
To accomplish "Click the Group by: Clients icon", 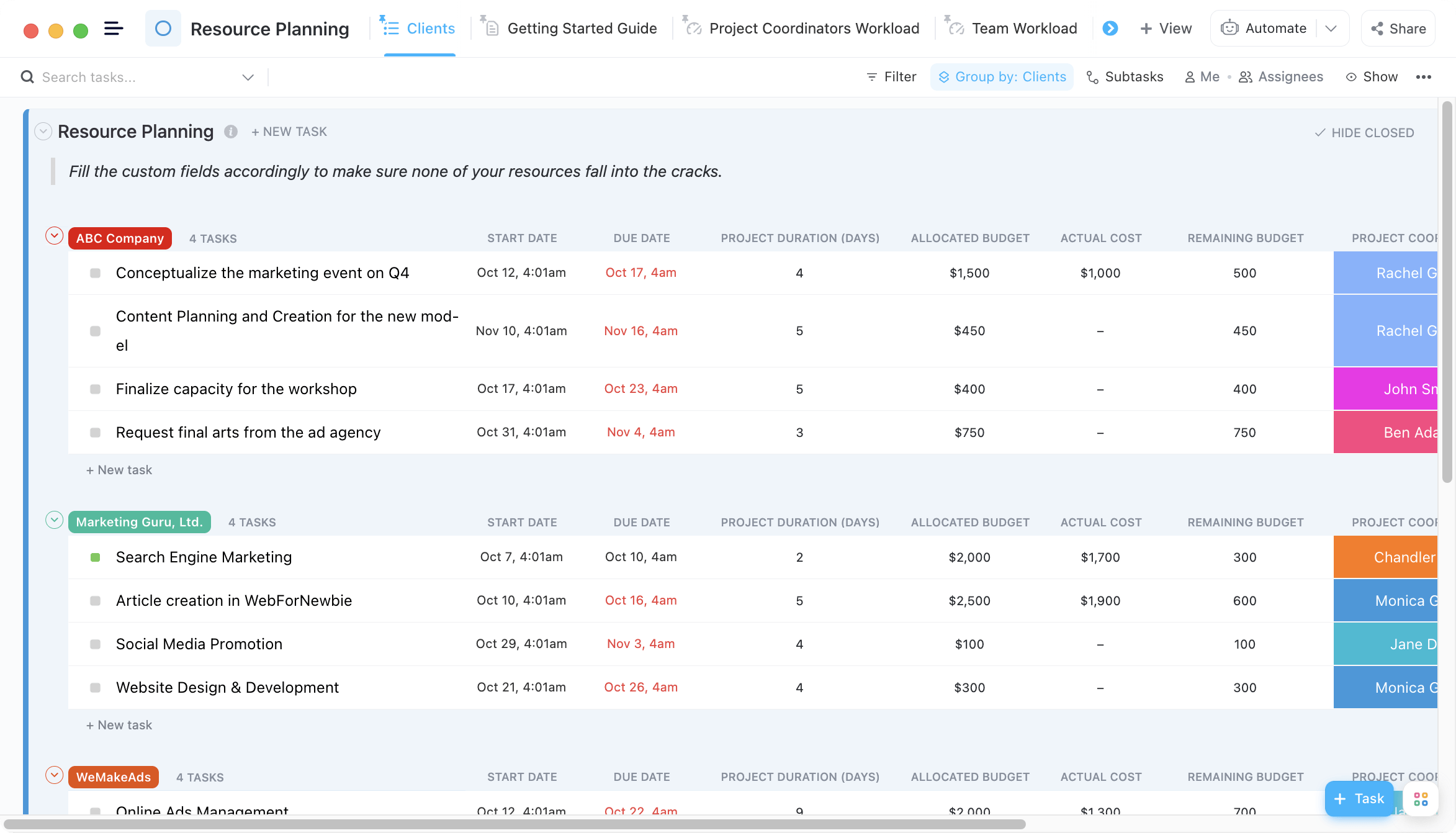I will 944,76.
